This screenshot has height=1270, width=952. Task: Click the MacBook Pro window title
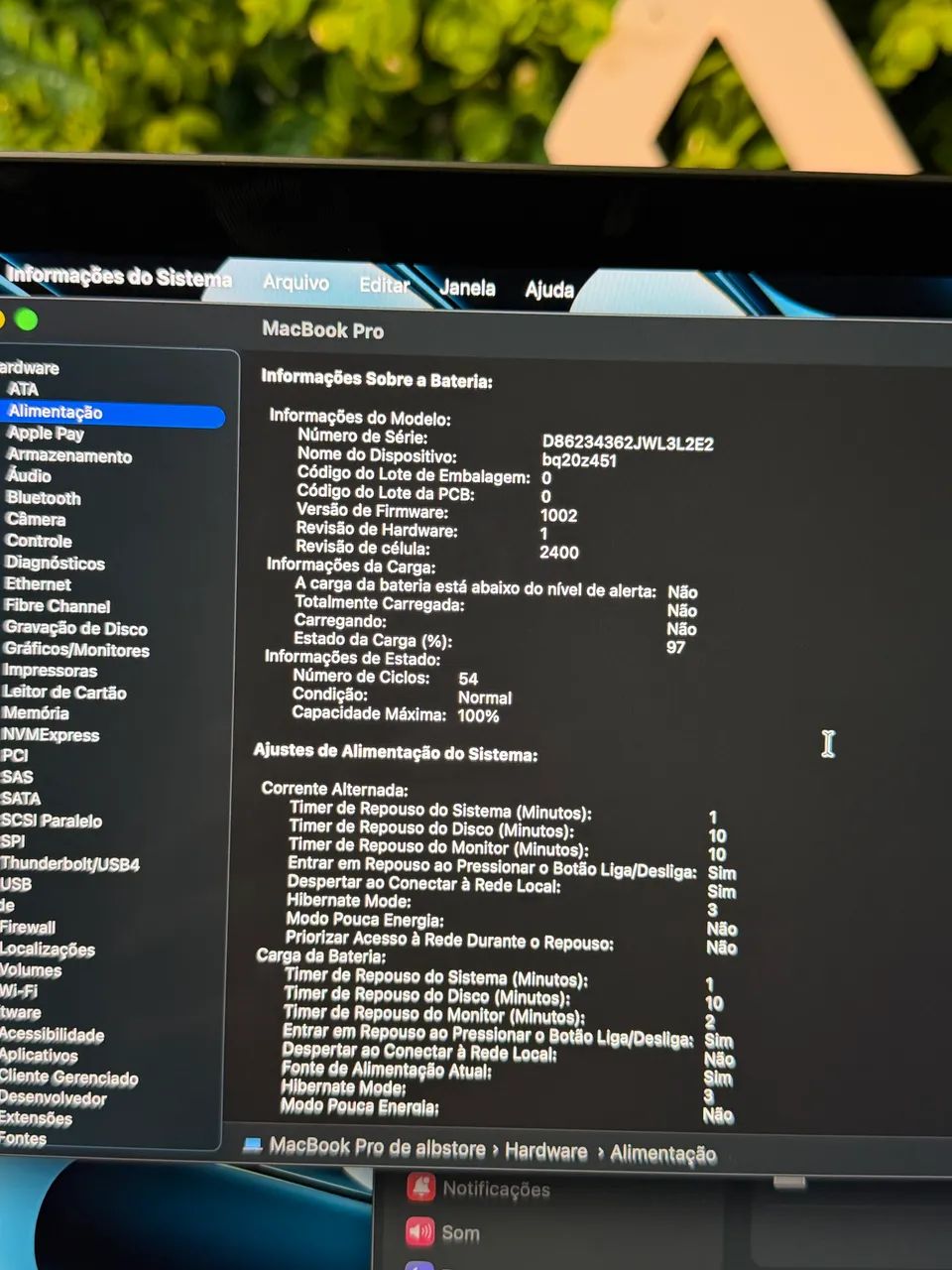[x=322, y=329]
